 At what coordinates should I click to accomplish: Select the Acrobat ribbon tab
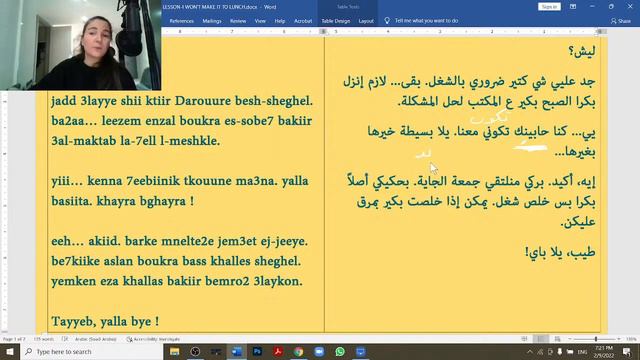click(x=303, y=21)
